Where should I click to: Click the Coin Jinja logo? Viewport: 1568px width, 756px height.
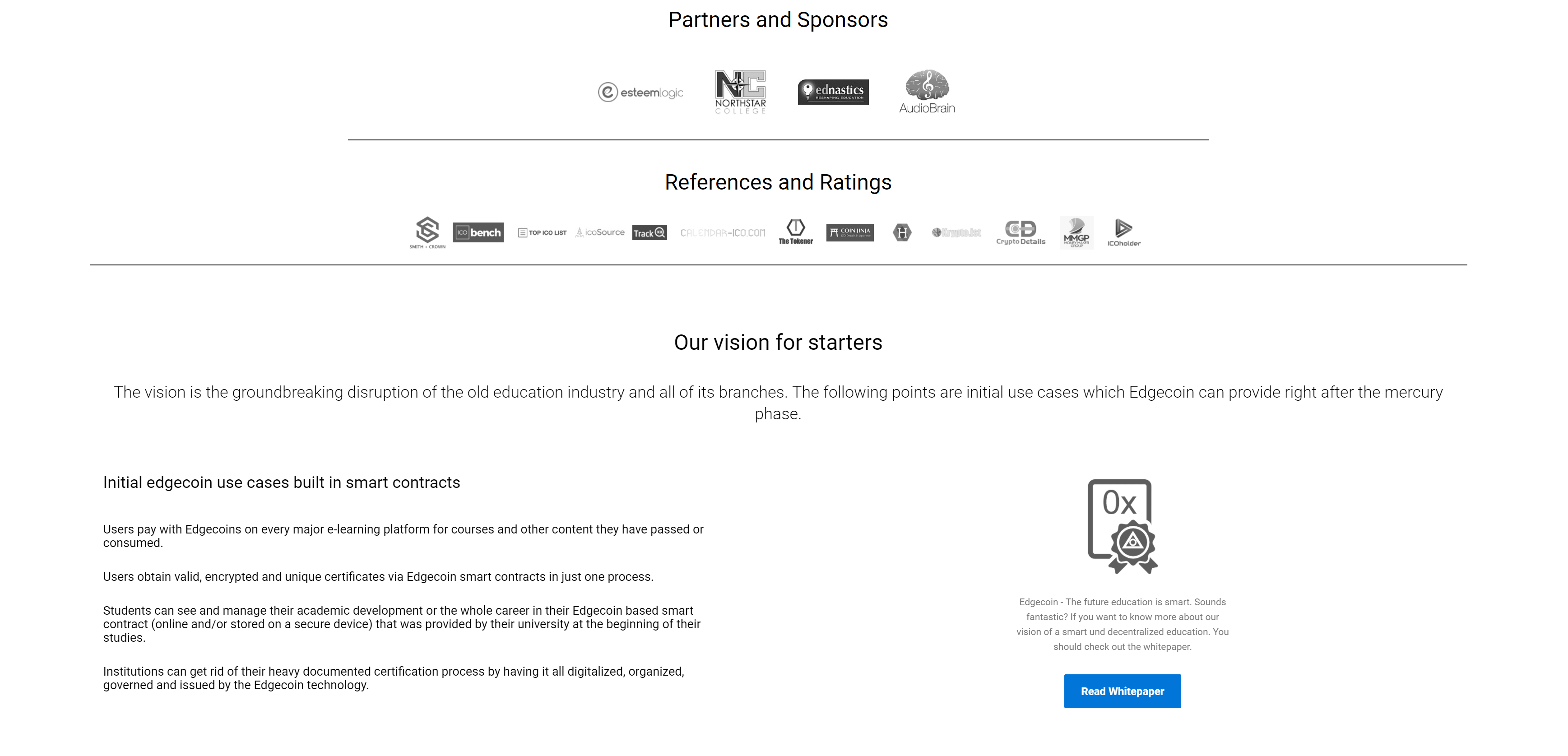click(850, 232)
